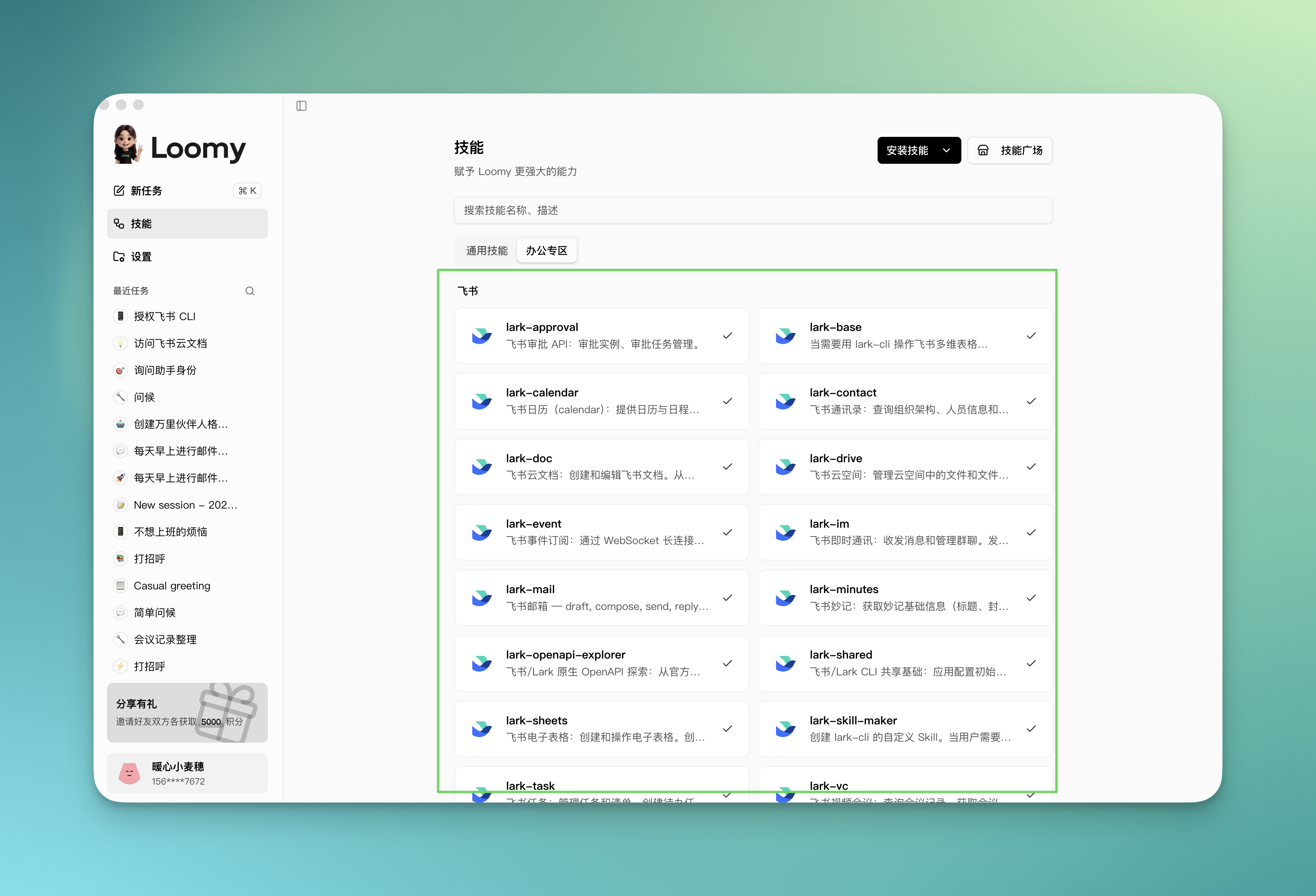1316x896 pixels.
Task: Switch to the 通用技能 tab
Action: point(486,251)
